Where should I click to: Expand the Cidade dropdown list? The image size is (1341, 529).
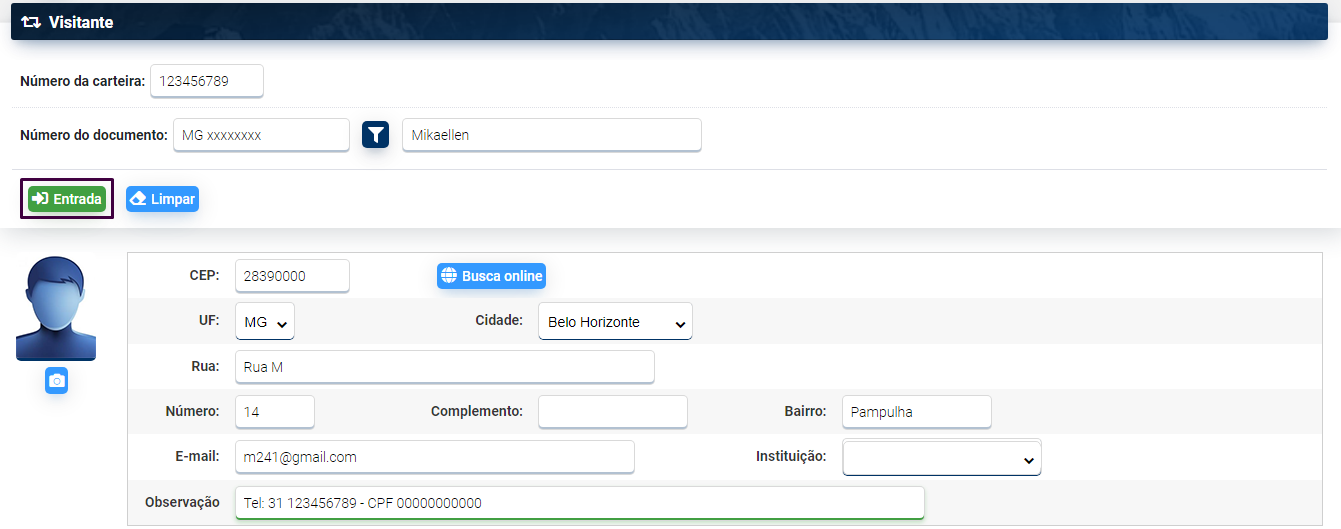click(x=614, y=322)
